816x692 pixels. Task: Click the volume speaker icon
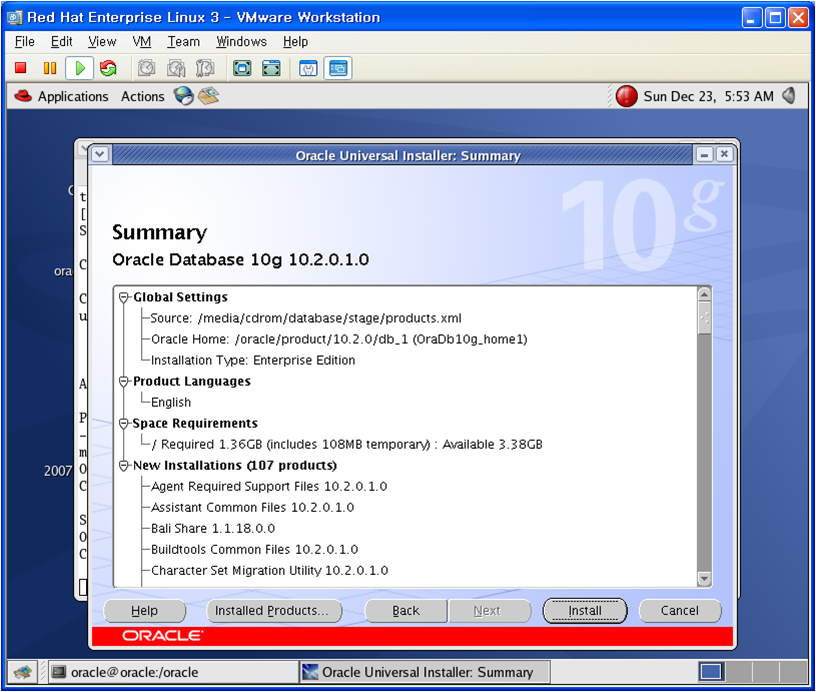[x=789, y=96]
